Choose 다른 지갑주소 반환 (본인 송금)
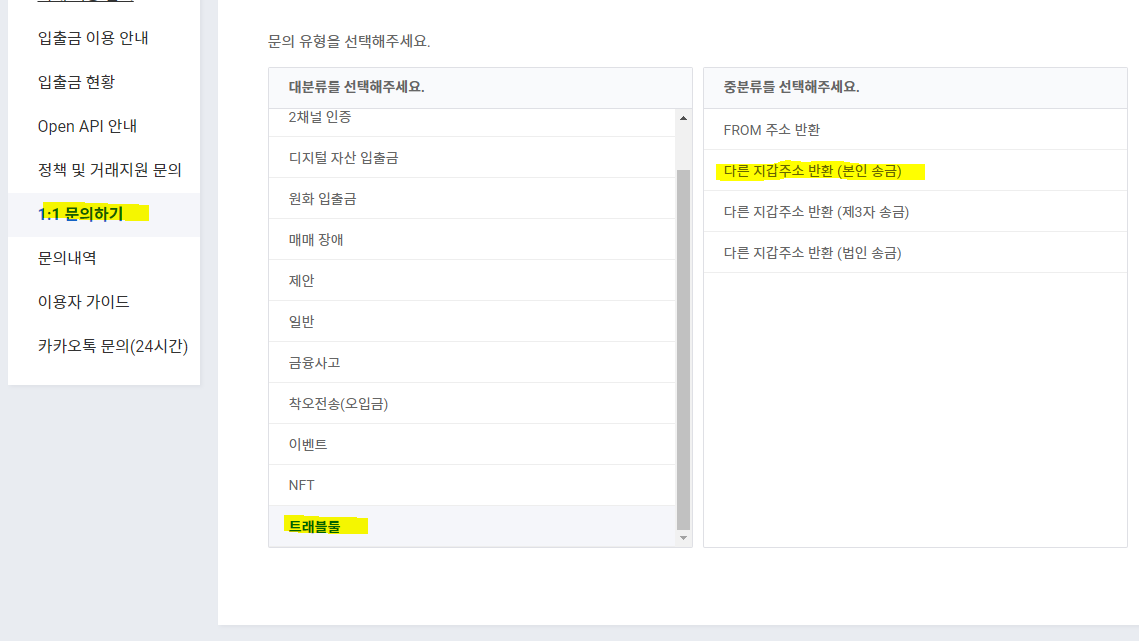The image size is (1139, 641). click(915, 171)
